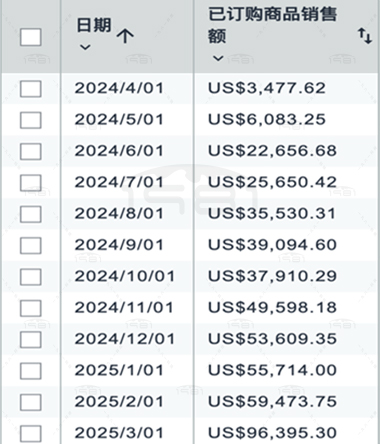Click the 2024/12/01 date cell
Viewport: 380px width, 444px height.
tap(124, 339)
